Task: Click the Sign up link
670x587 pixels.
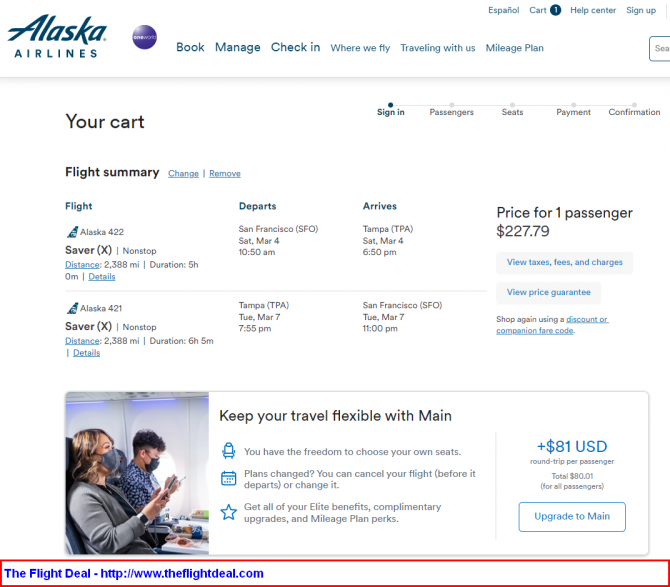Action: pyautogui.click(x=641, y=10)
